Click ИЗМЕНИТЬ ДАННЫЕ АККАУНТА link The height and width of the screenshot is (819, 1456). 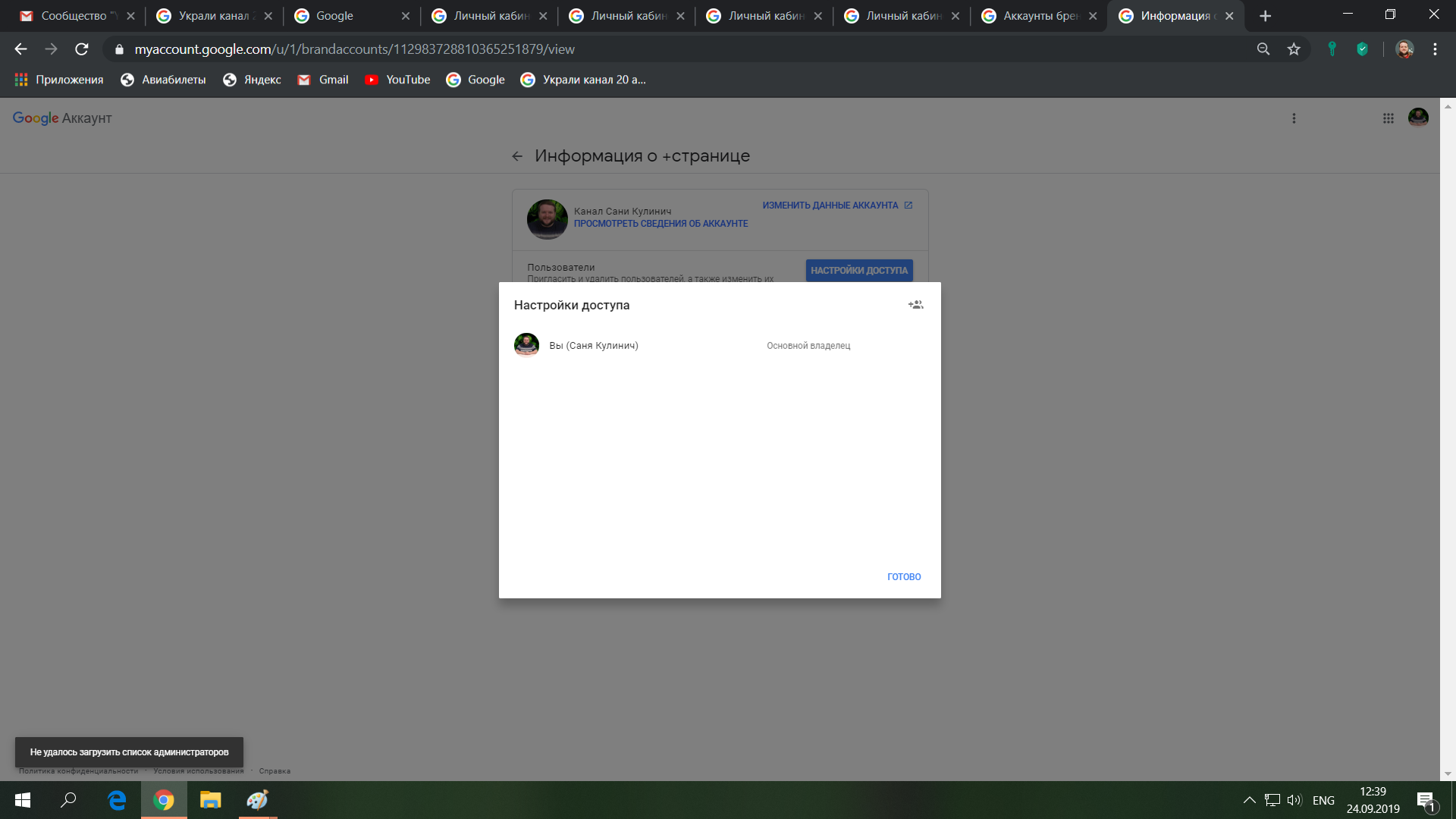837,204
